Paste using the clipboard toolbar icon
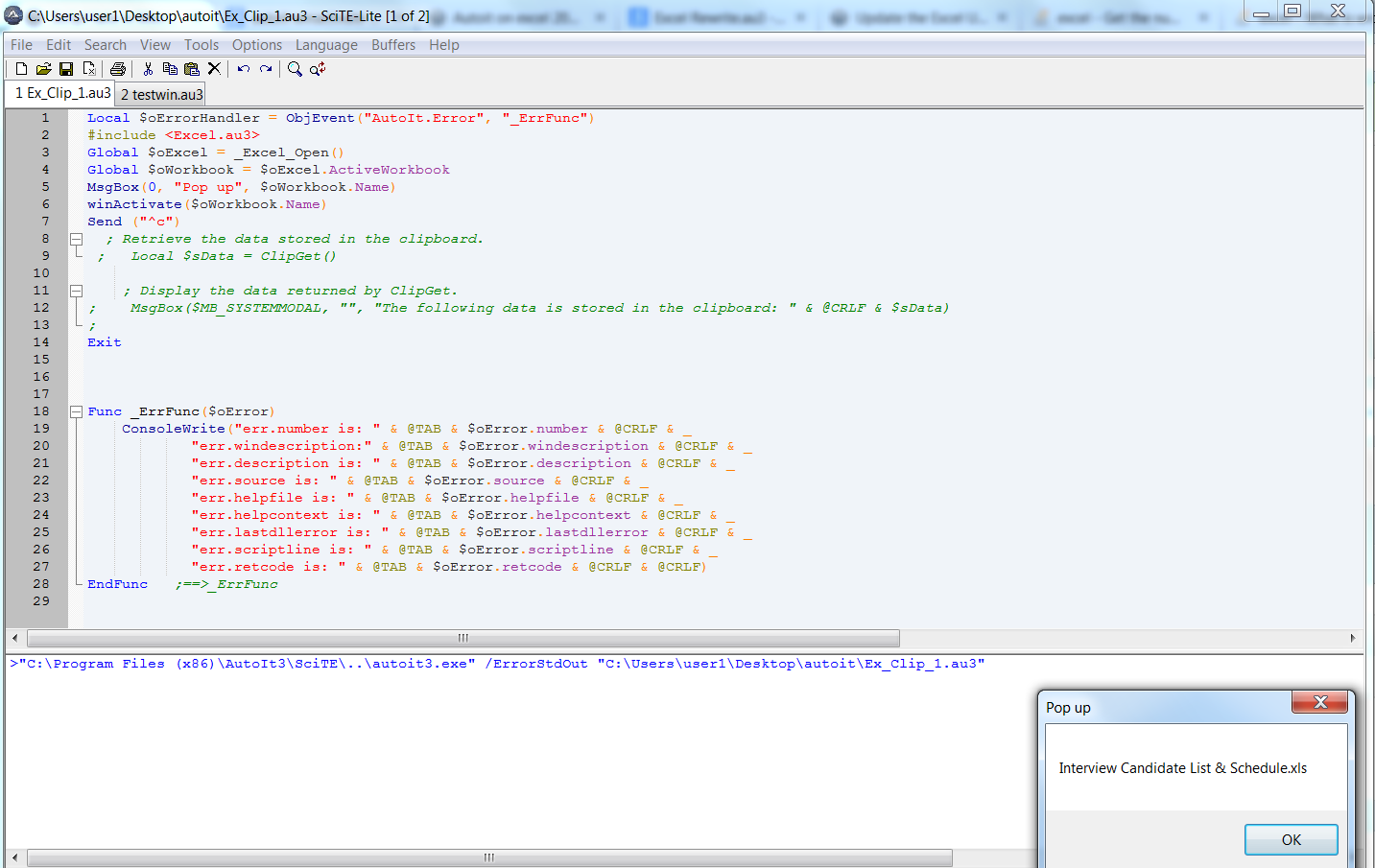The width and height of the screenshot is (1375, 868). [x=192, y=69]
